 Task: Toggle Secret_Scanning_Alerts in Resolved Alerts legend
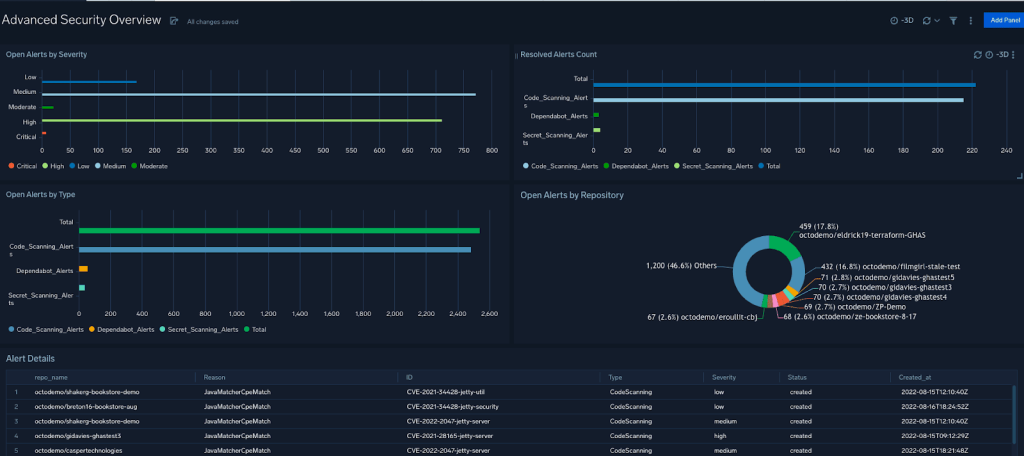pyautogui.click(x=713, y=166)
